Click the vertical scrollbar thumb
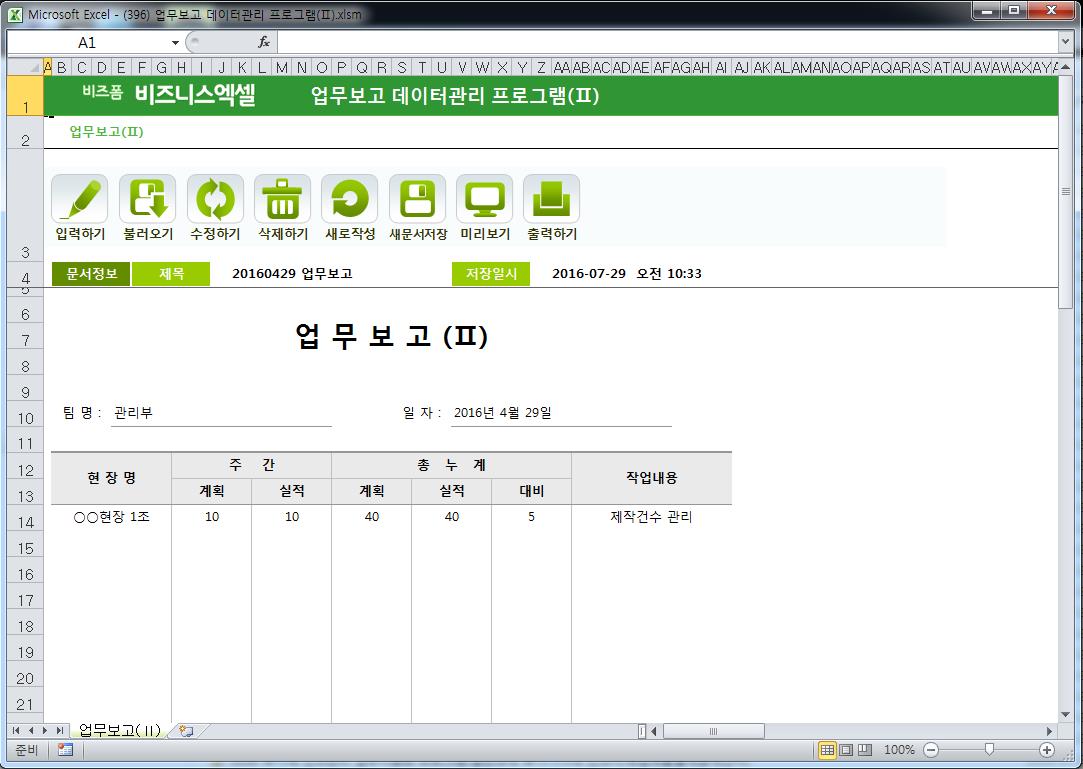Image resolution: width=1083 pixels, height=769 pixels. click(x=1066, y=191)
